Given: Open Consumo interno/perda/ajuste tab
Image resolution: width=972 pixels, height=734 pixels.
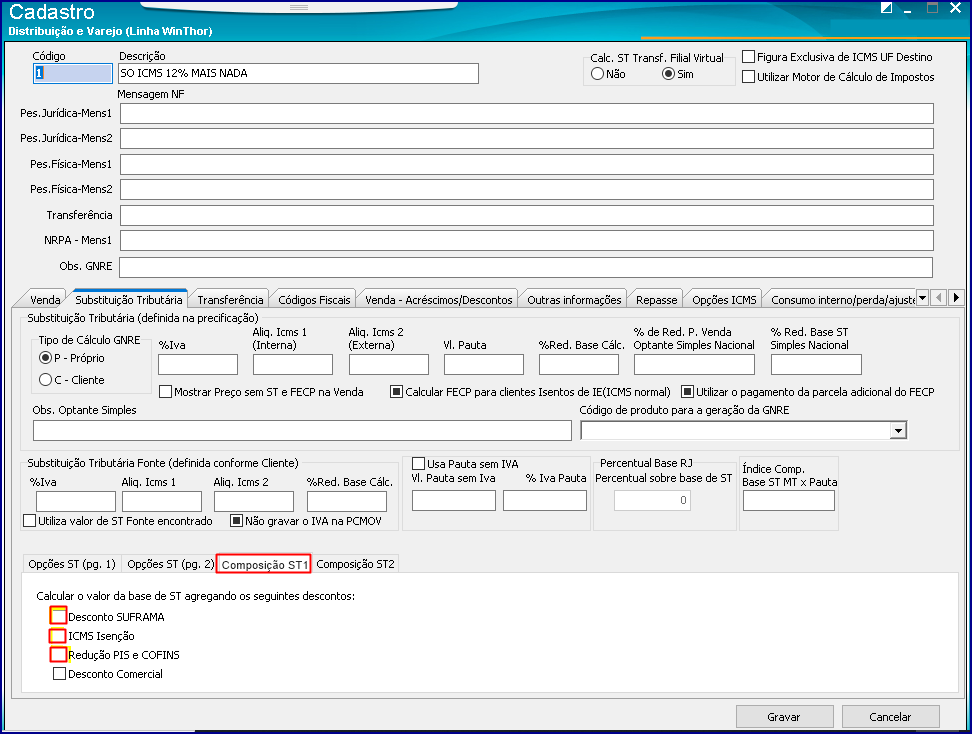Looking at the screenshot, I should [x=841, y=300].
